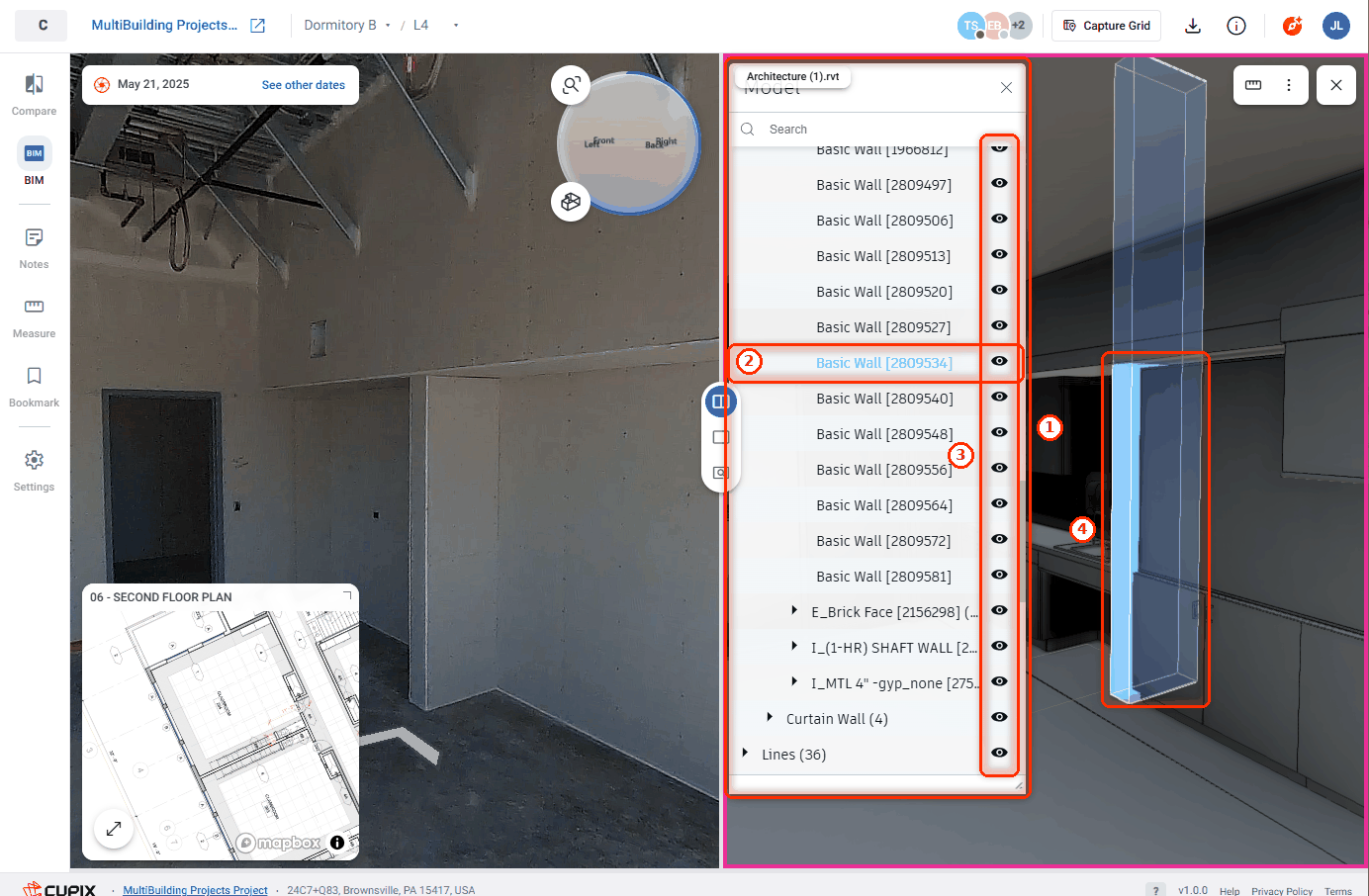Click the orientation compass sphere
Image resolution: width=1369 pixels, height=896 pixels.
[631, 142]
